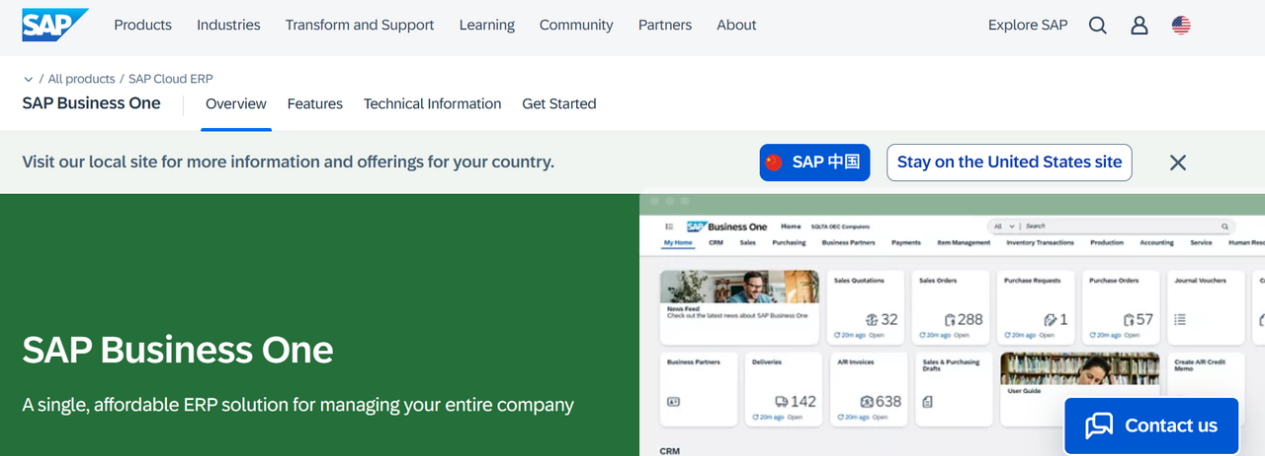Click the Purchase Requests icon beside 1
This screenshot has height=456, width=1265.
pos(1050,320)
